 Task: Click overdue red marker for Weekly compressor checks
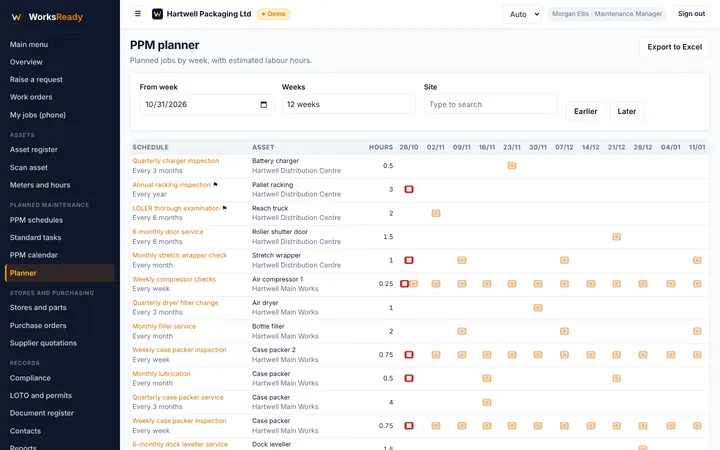(405, 284)
